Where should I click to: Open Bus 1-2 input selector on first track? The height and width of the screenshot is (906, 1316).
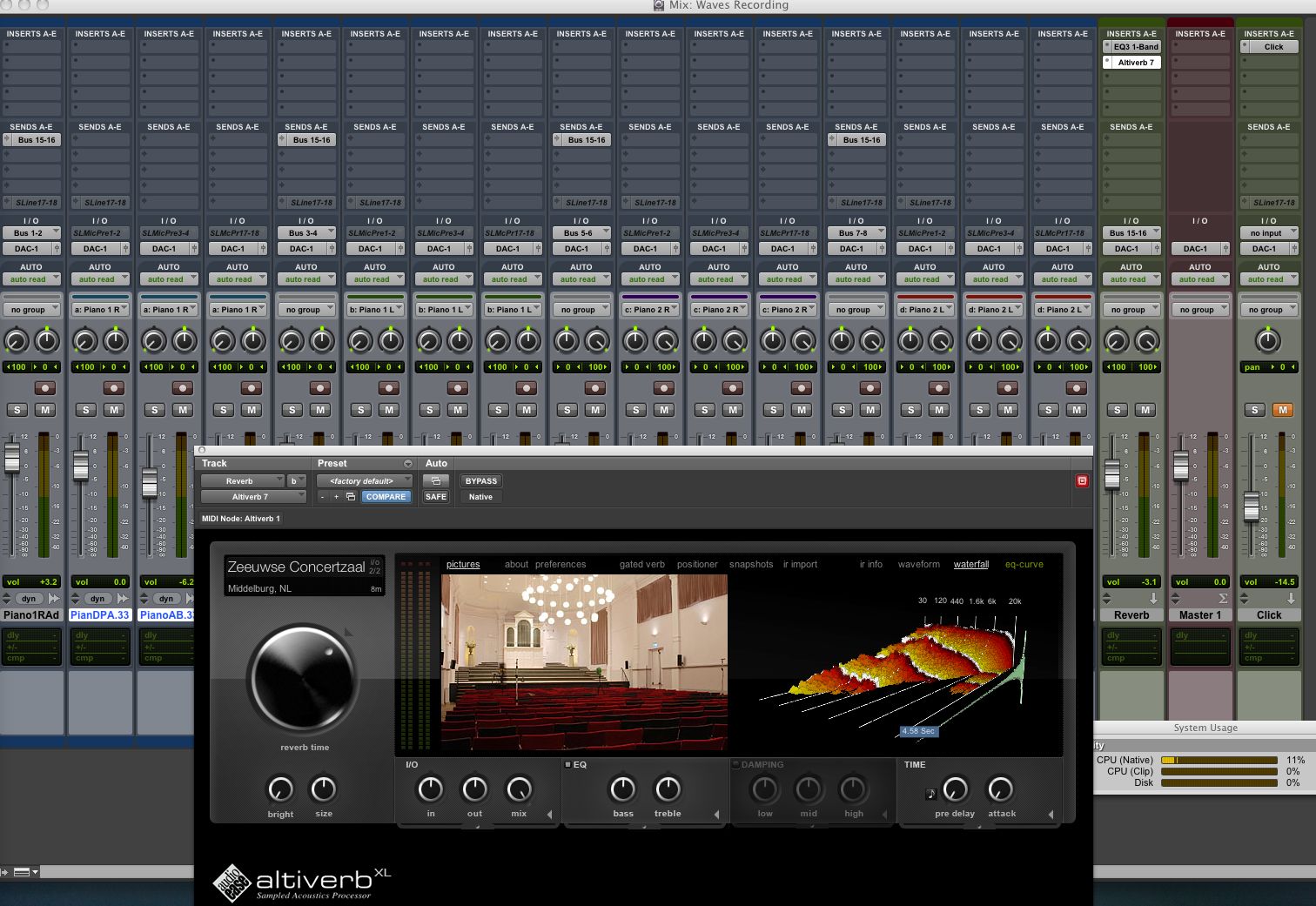(31, 232)
